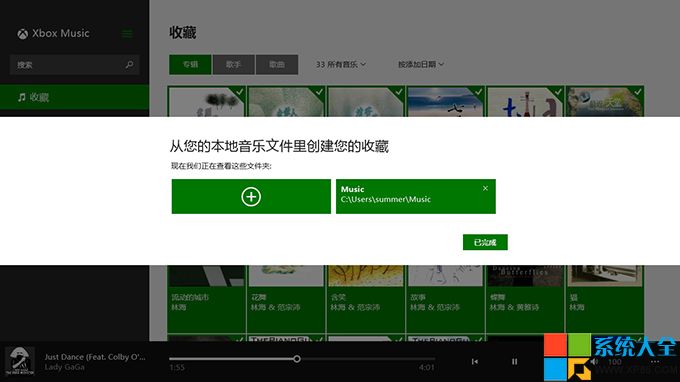Switch to the 歌曲 songs tab

pyautogui.click(x=277, y=65)
